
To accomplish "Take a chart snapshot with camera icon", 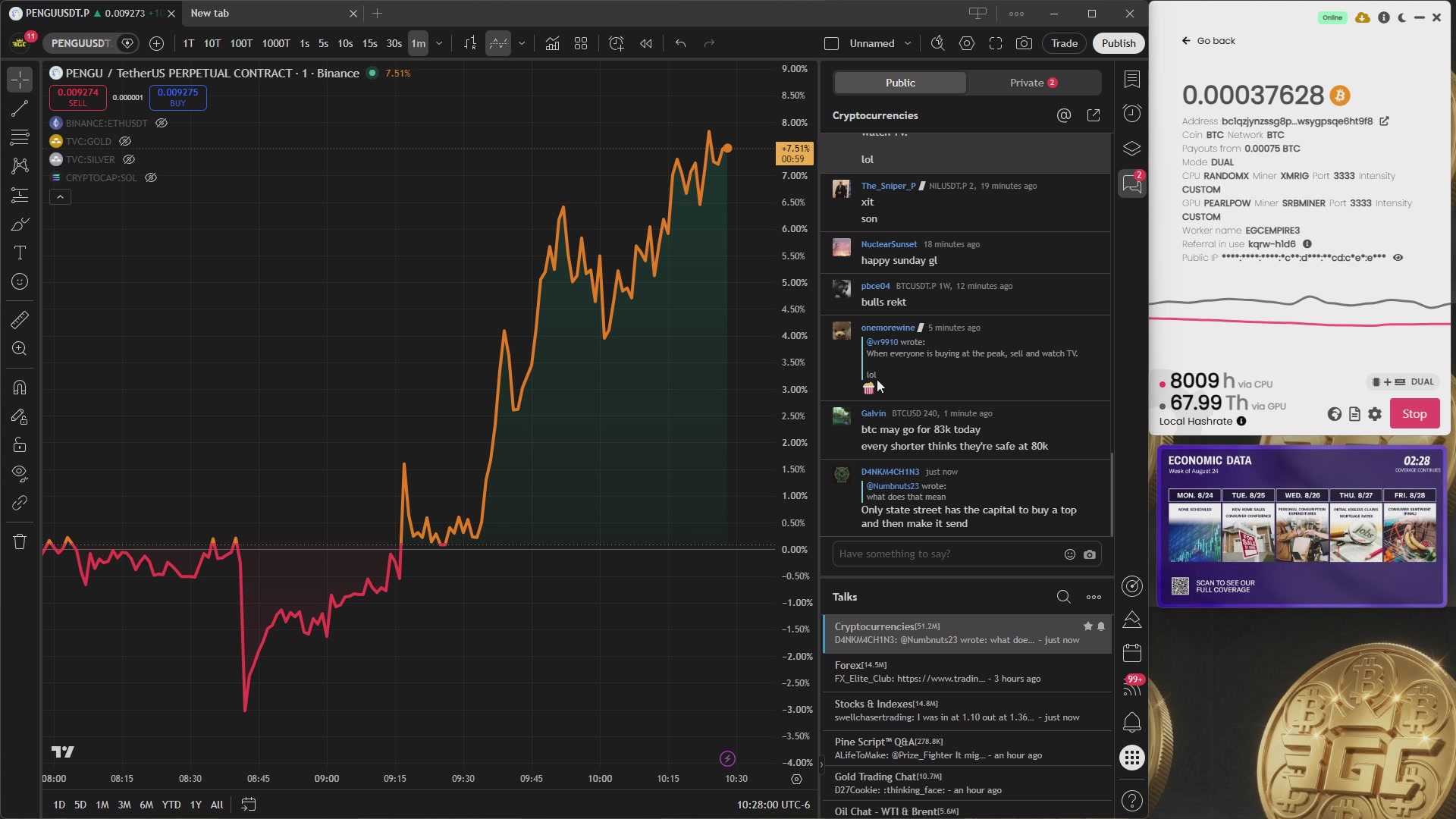I will click(1024, 43).
